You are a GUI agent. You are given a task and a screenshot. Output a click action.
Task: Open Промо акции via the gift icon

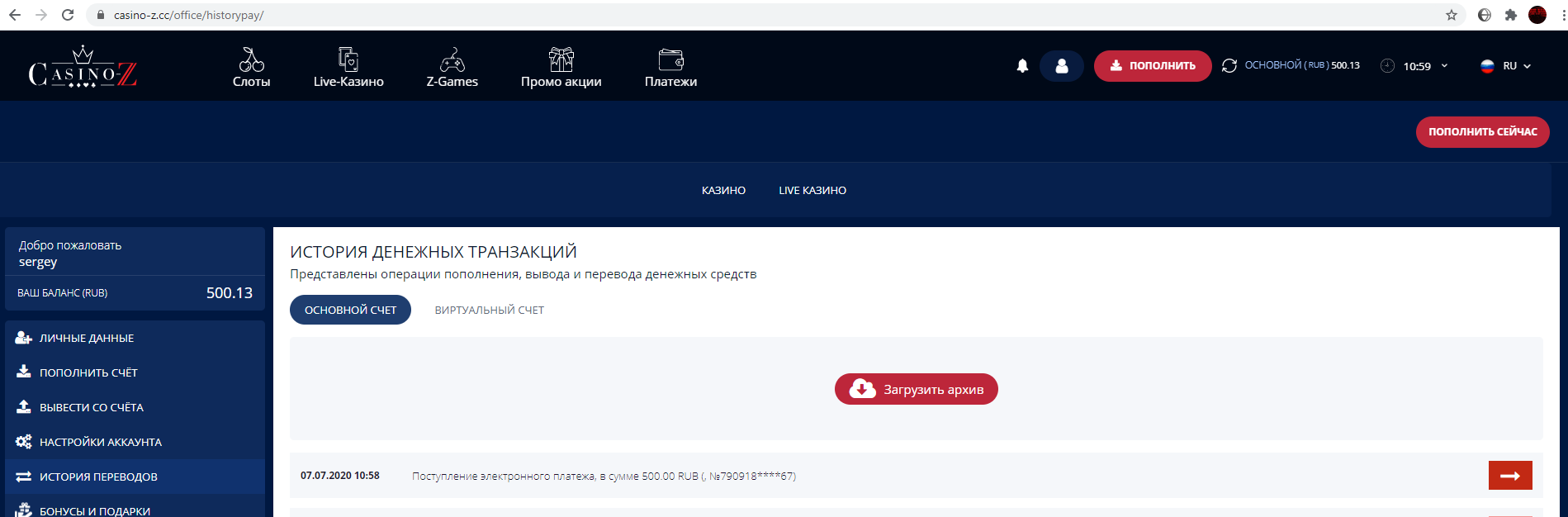click(561, 59)
